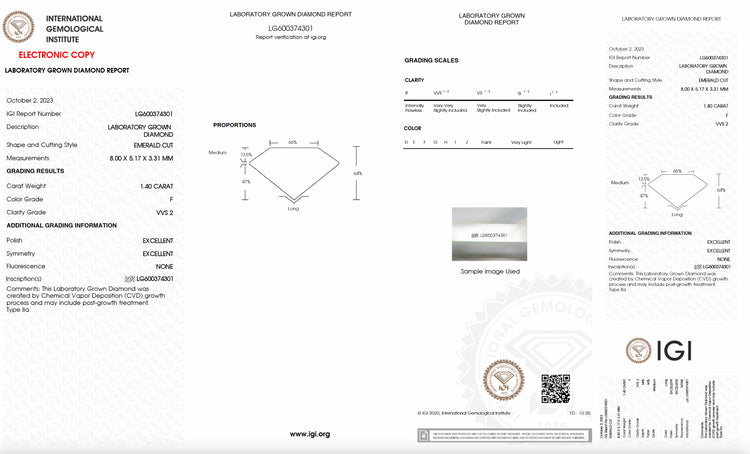
Task: Click the inscription LG600374301 in left panel
Action: point(154,278)
